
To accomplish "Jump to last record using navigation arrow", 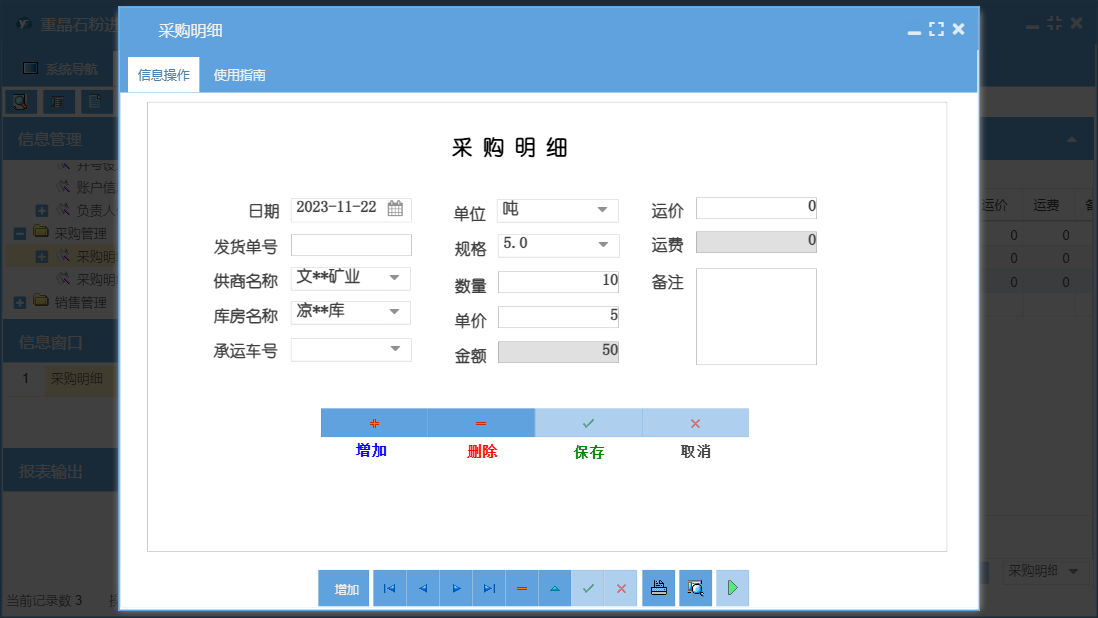I will click(x=489, y=588).
